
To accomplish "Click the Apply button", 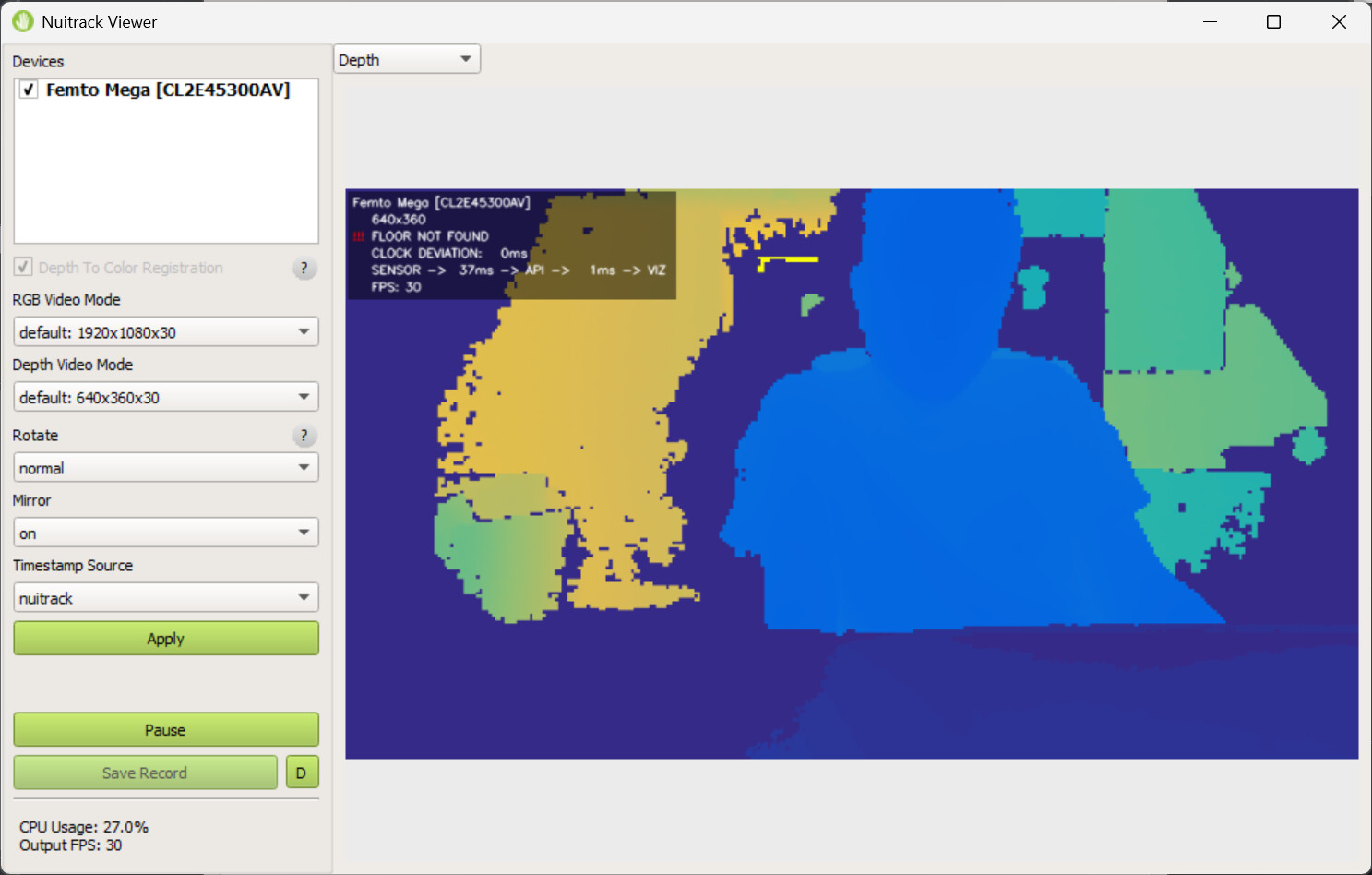I will (166, 639).
